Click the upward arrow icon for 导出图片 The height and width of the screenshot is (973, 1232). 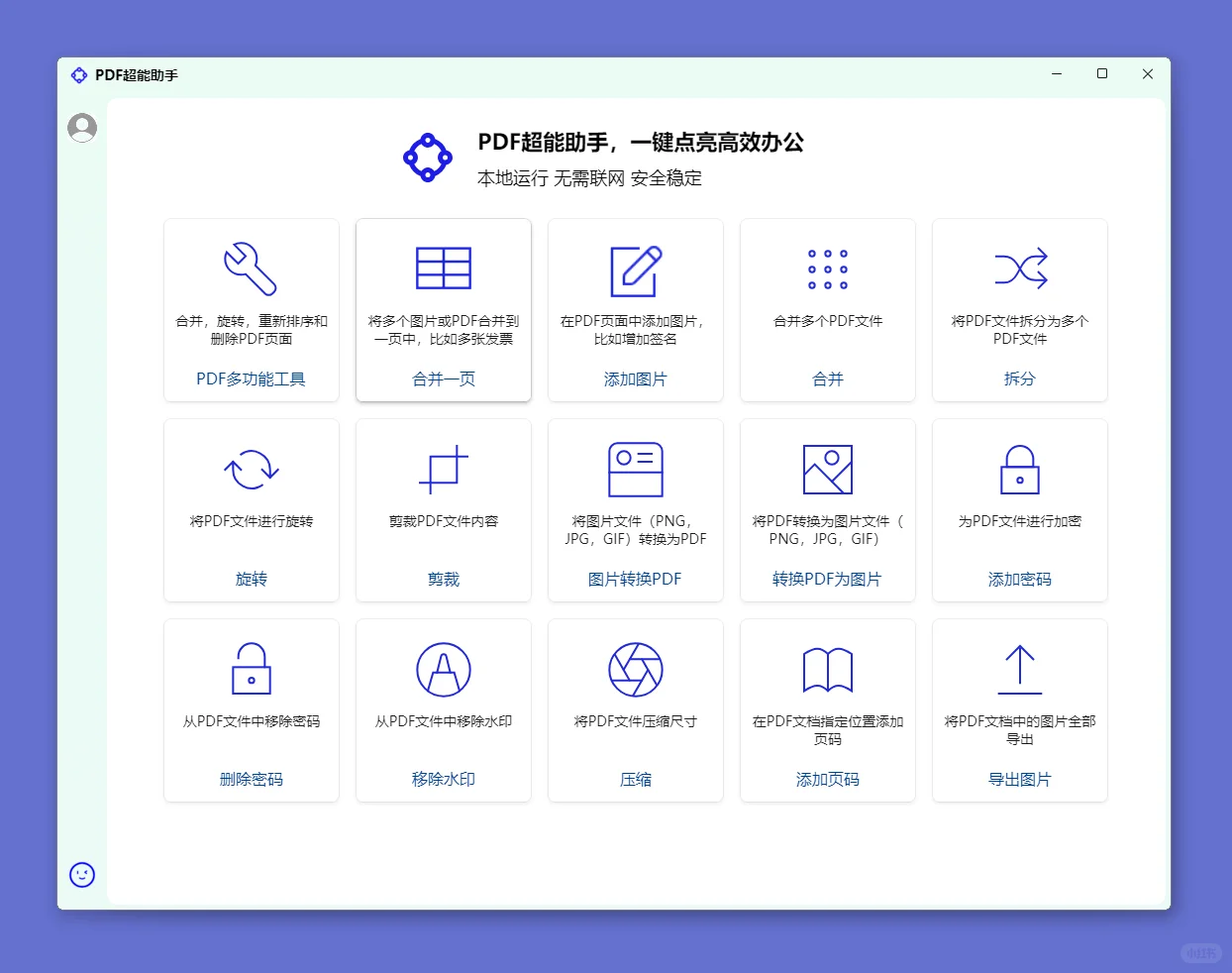[x=1019, y=669]
